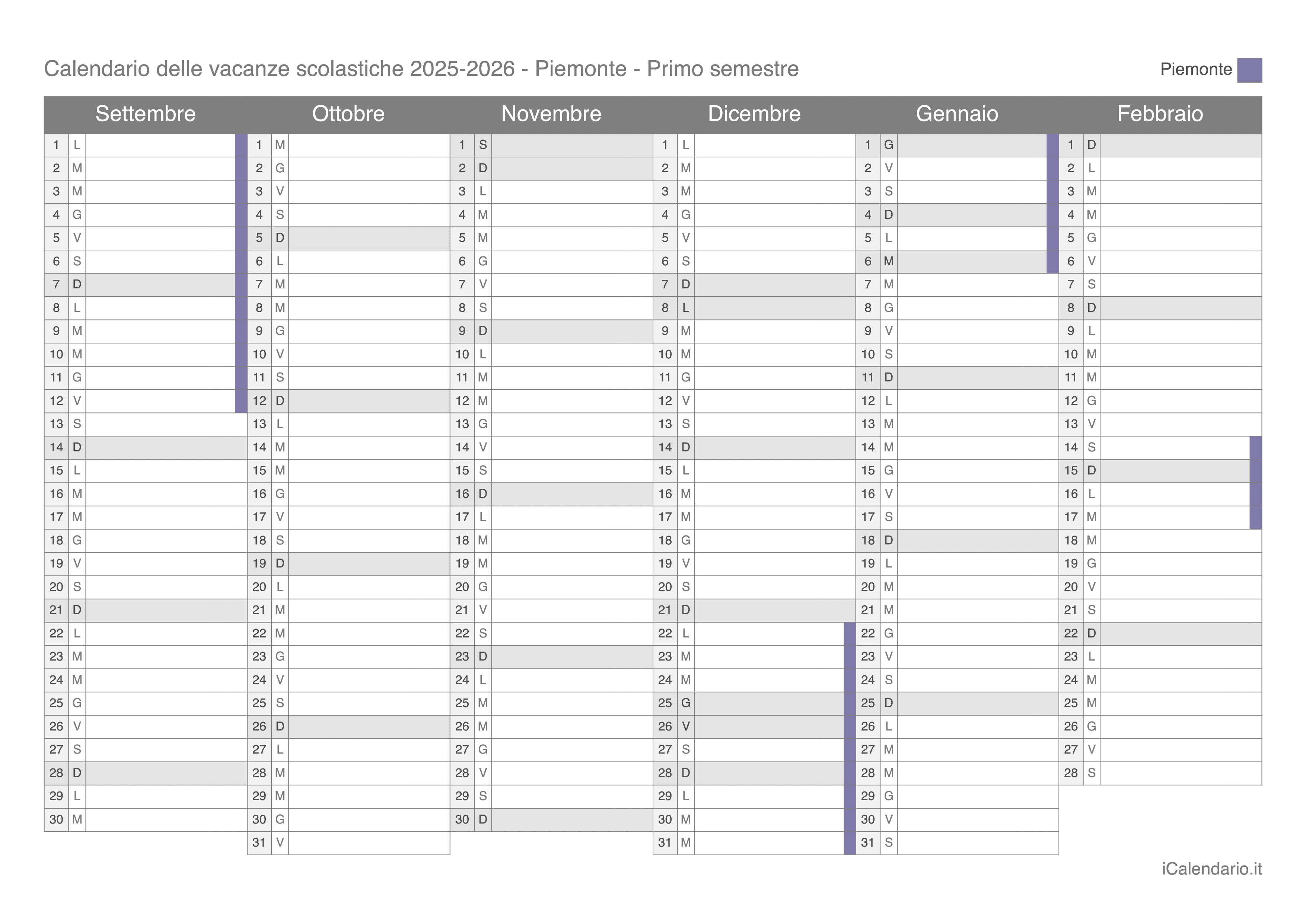The height and width of the screenshot is (924, 1306).
Task: Click day 16 D in Novembre
Action: [x=551, y=494]
